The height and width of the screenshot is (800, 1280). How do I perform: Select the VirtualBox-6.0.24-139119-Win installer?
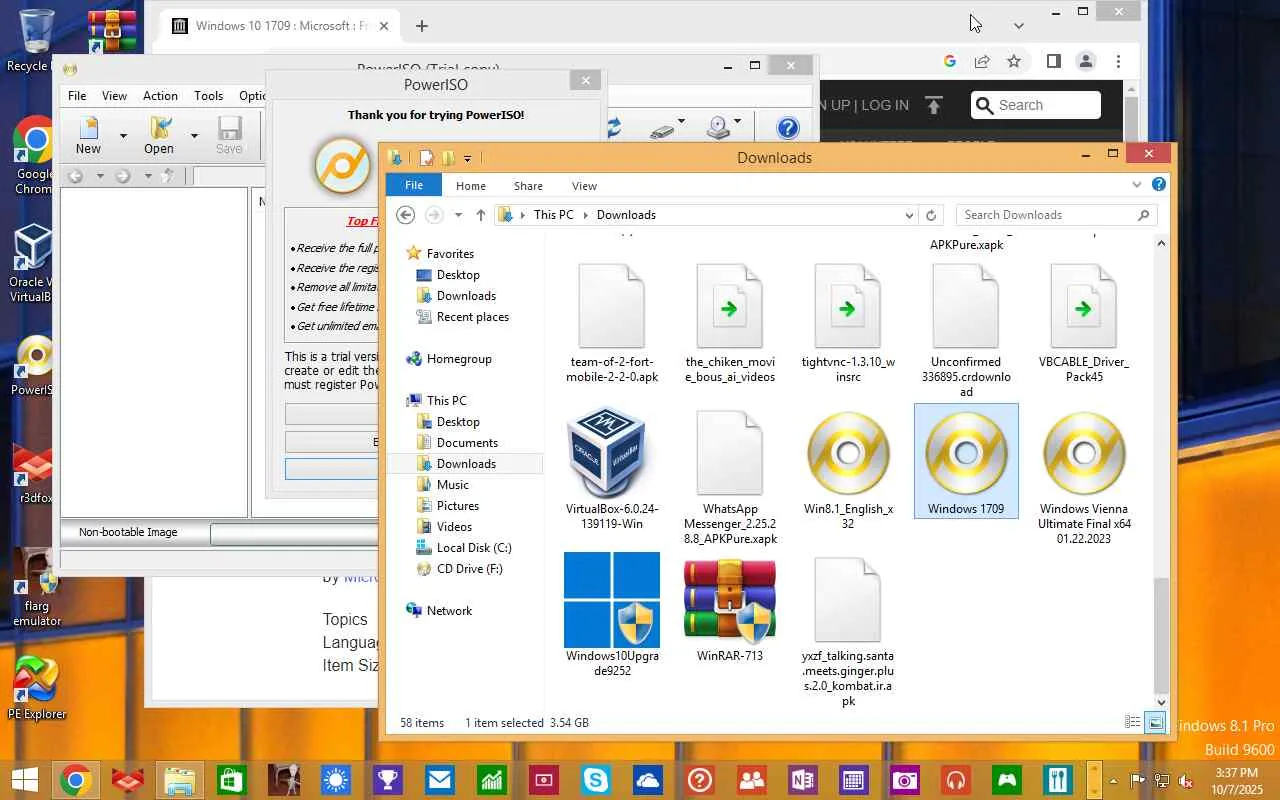[x=612, y=468]
